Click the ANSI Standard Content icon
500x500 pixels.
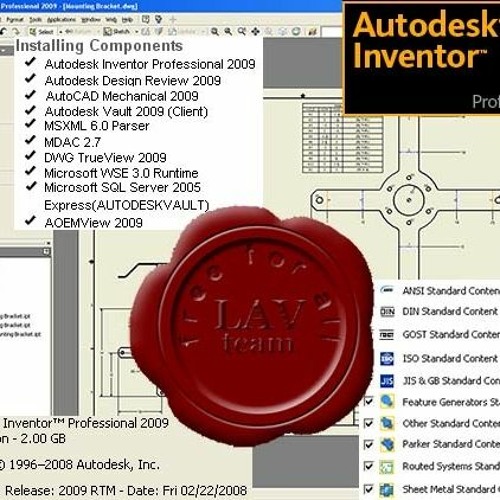point(387,290)
